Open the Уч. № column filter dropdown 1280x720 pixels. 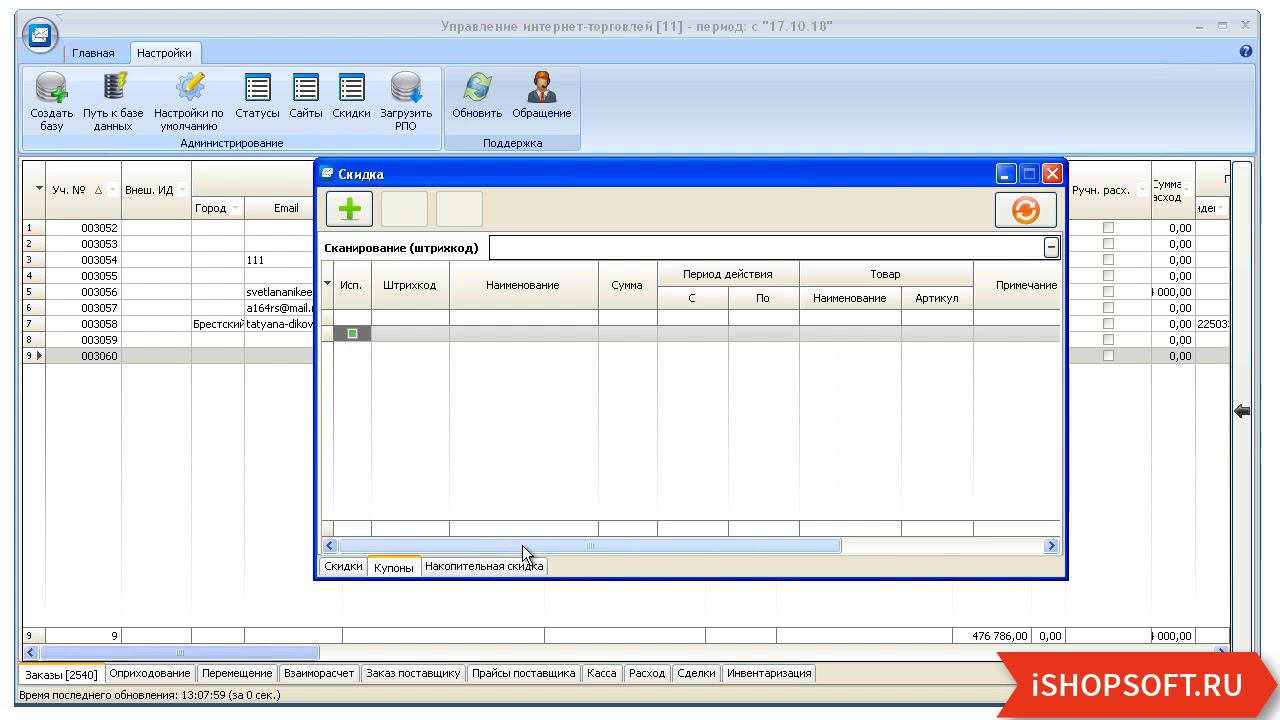pos(112,190)
